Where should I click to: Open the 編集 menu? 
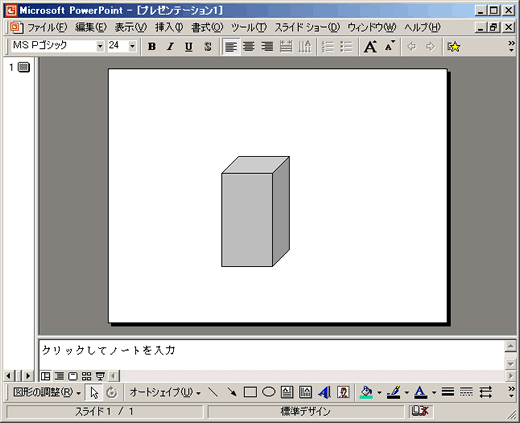tap(91, 28)
